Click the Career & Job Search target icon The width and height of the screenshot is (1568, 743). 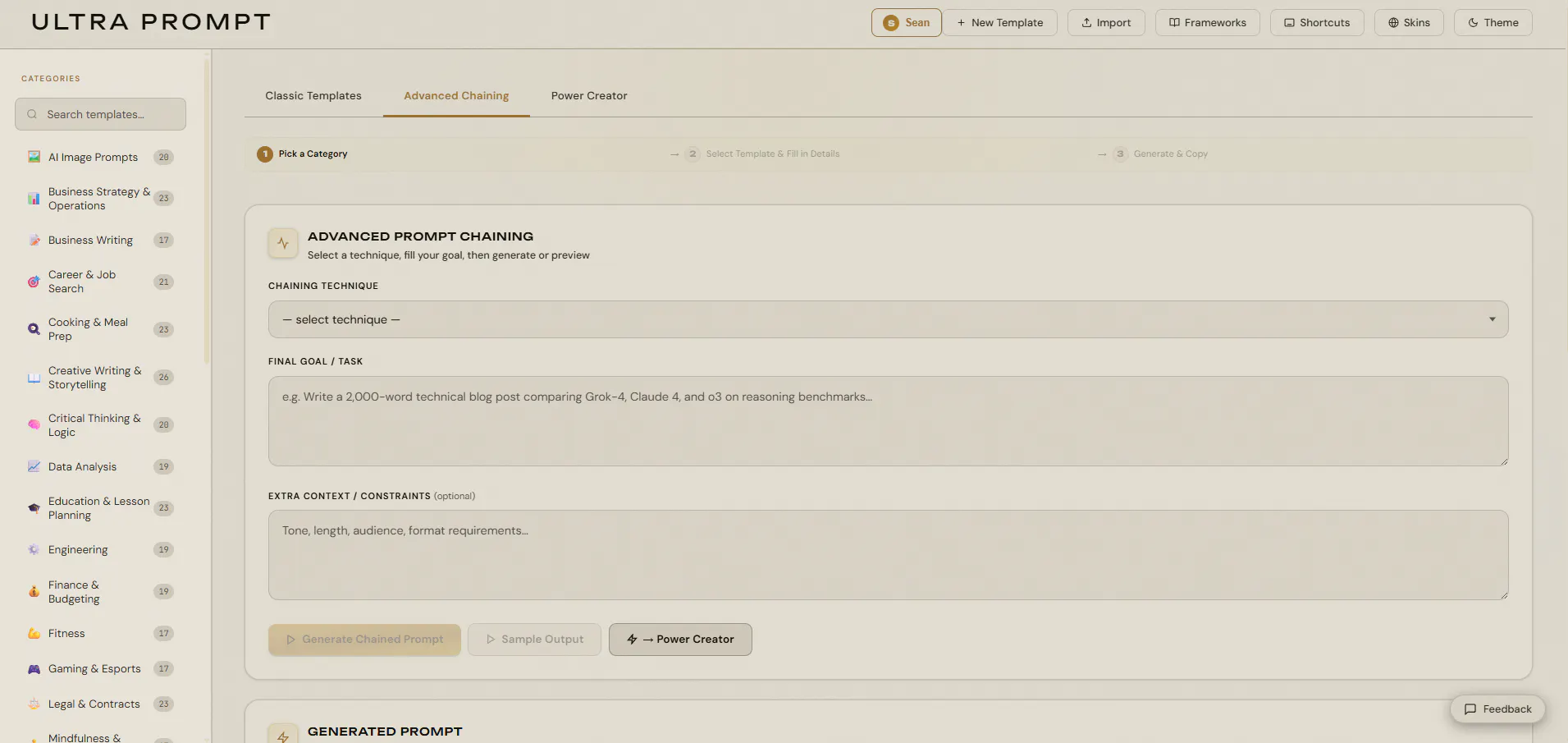[34, 282]
